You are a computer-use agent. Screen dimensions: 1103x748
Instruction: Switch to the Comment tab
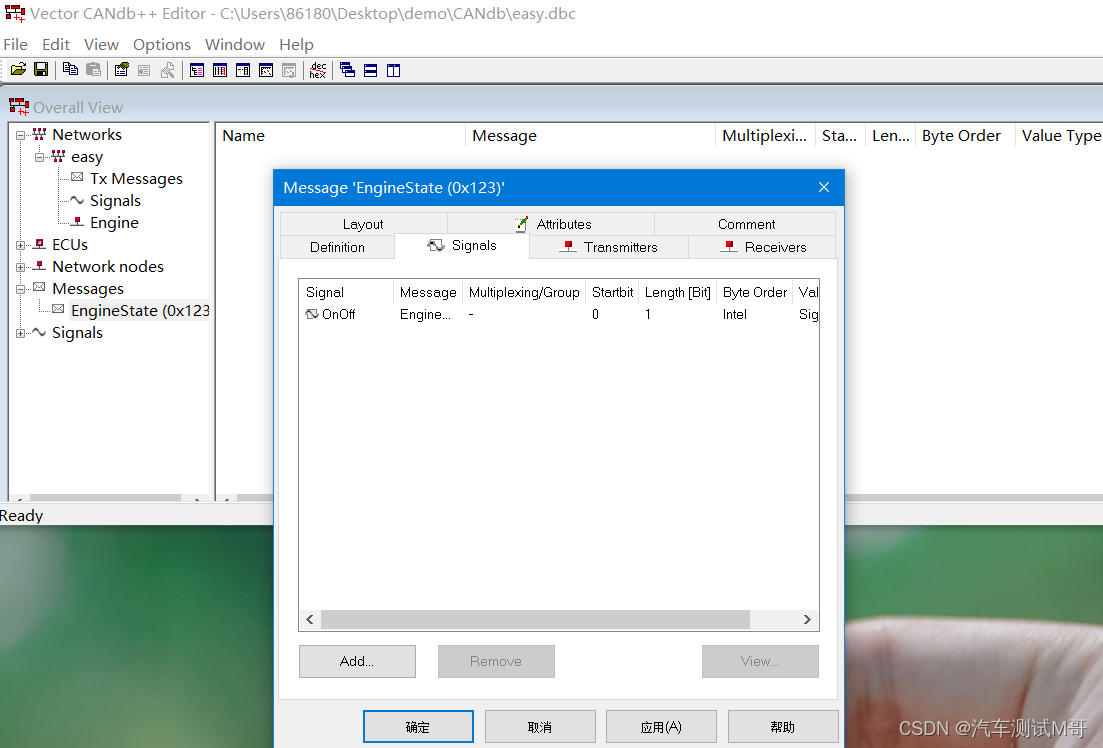coord(746,224)
